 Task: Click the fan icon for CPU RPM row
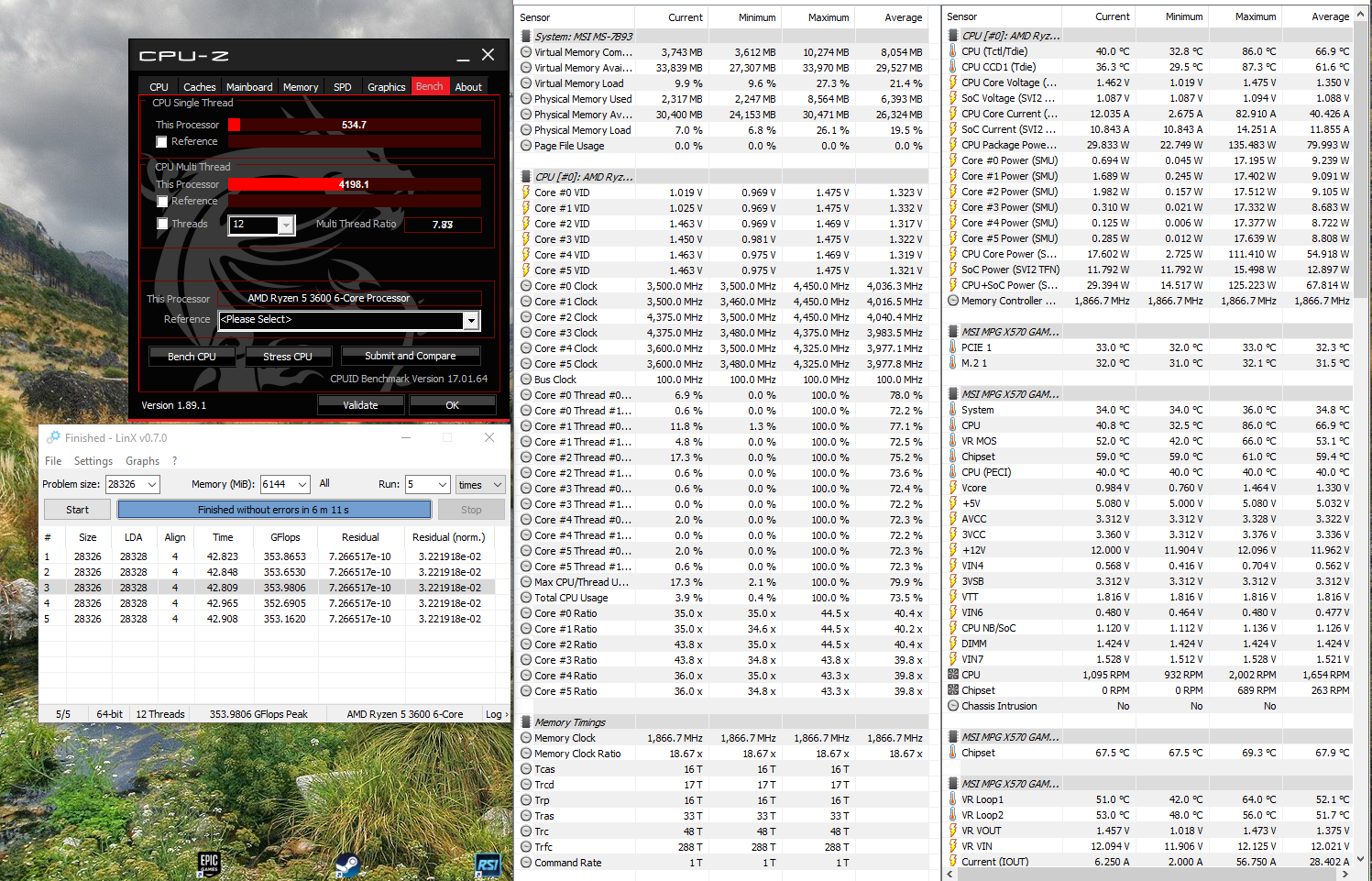[953, 675]
